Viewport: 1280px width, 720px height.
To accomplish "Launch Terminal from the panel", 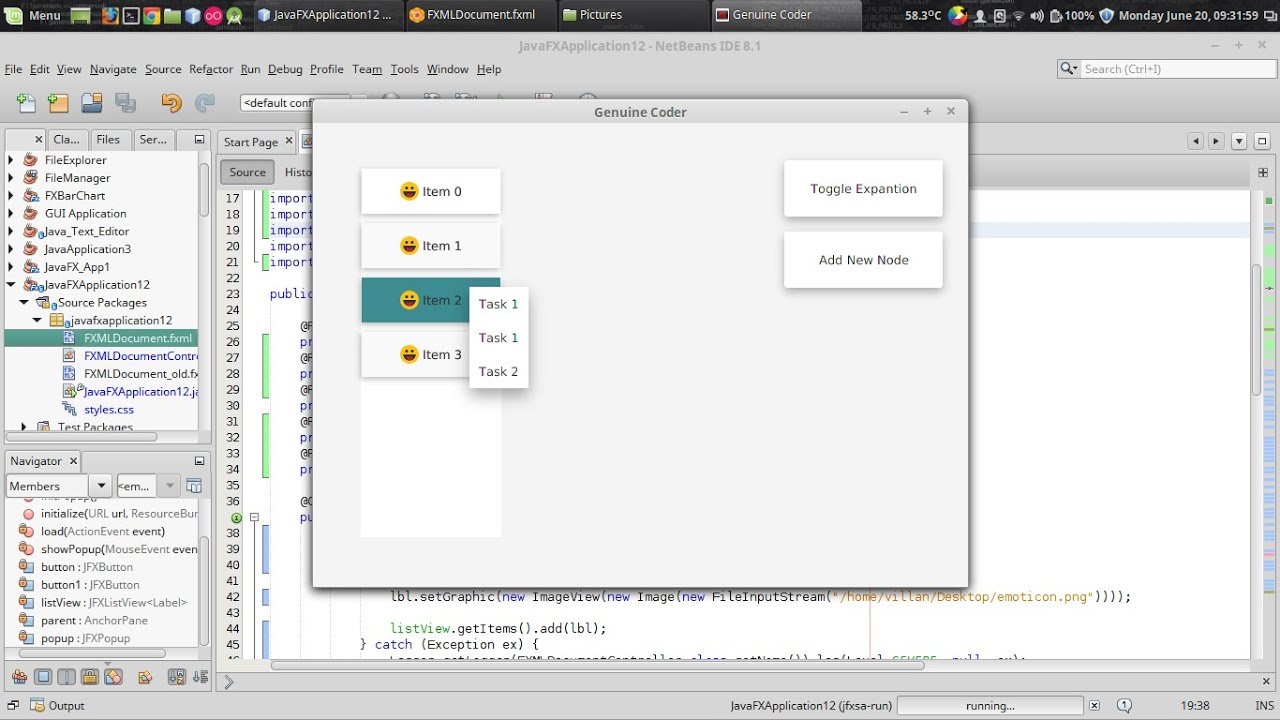I will tap(130, 15).
